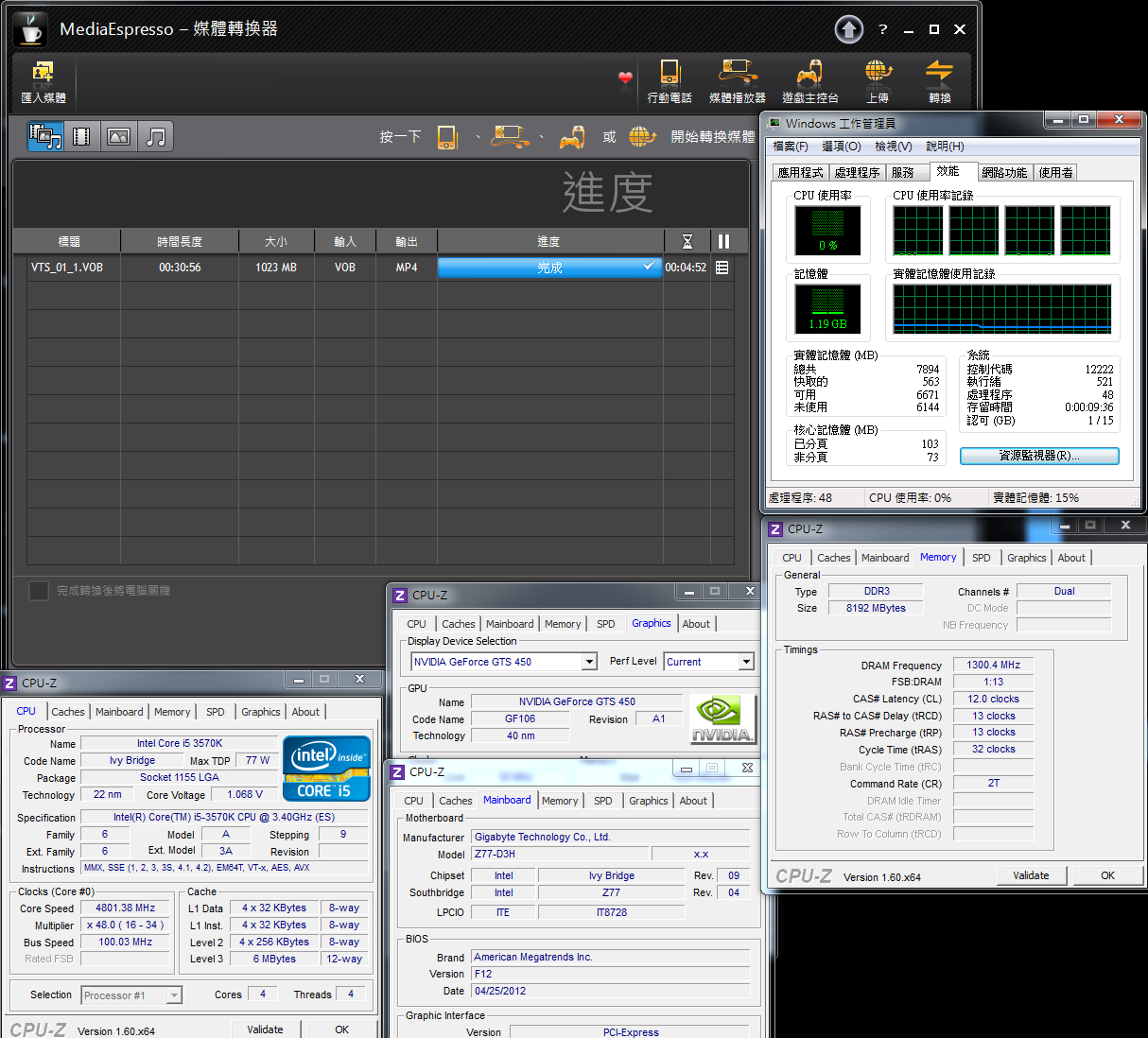Screen dimensions: 1148x1038
Task: Pause conversion using the pause icon
Action: tap(723, 241)
